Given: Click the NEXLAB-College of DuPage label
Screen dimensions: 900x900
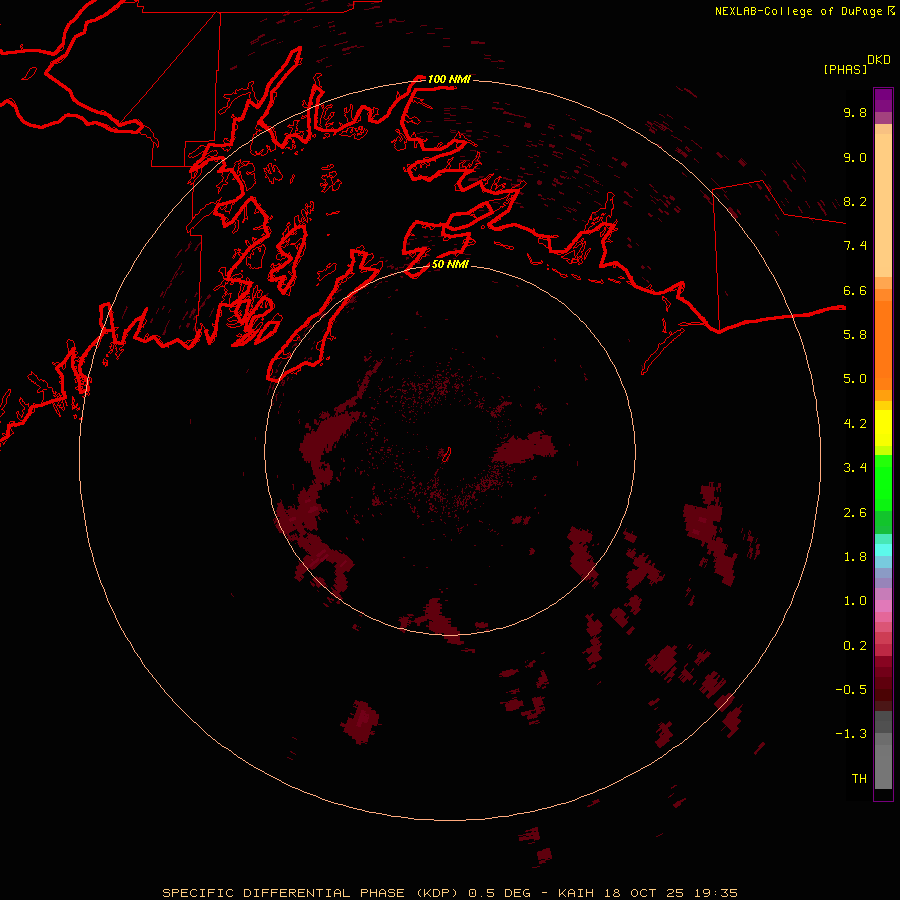Looking at the screenshot, I should [798, 11].
